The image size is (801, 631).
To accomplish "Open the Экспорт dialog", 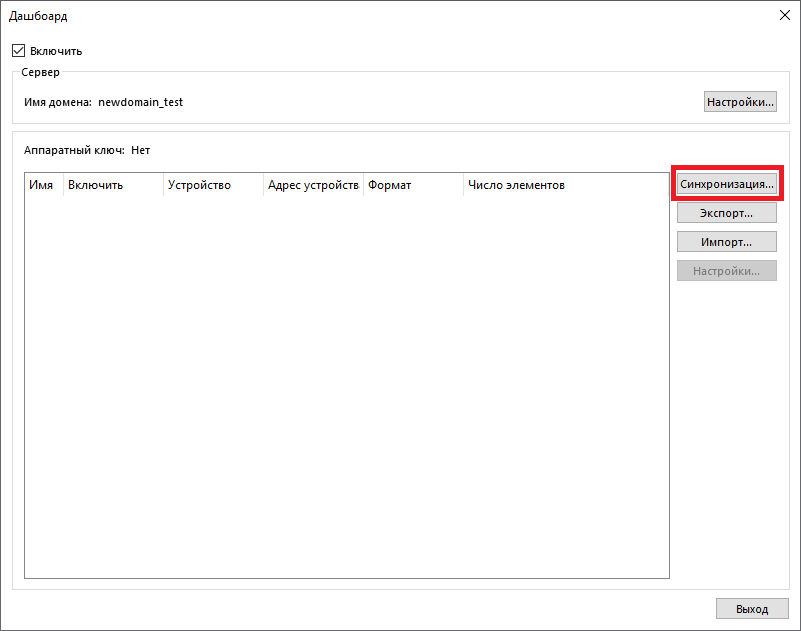I will coord(726,213).
